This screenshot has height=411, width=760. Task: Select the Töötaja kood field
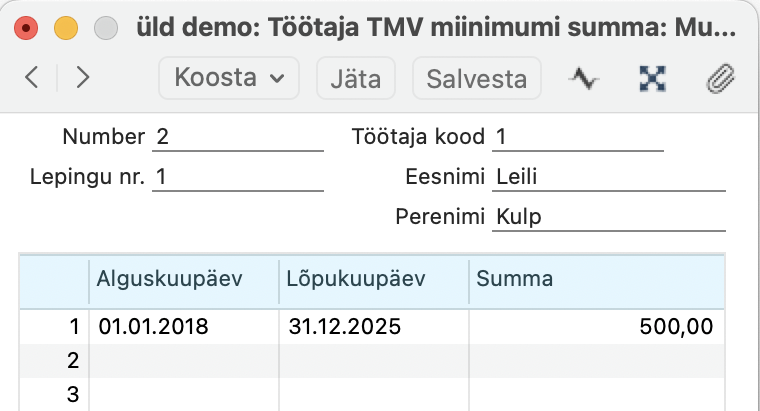[x=578, y=137]
